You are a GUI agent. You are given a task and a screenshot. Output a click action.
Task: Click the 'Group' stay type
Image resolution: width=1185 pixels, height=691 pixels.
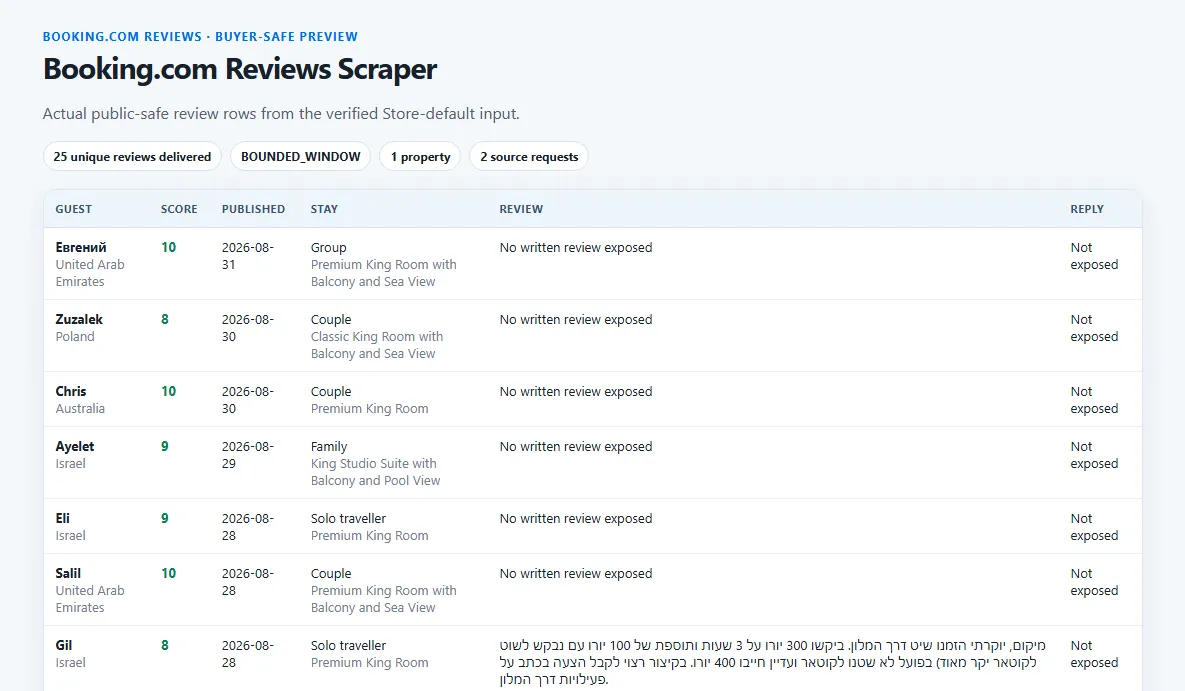[328, 247]
